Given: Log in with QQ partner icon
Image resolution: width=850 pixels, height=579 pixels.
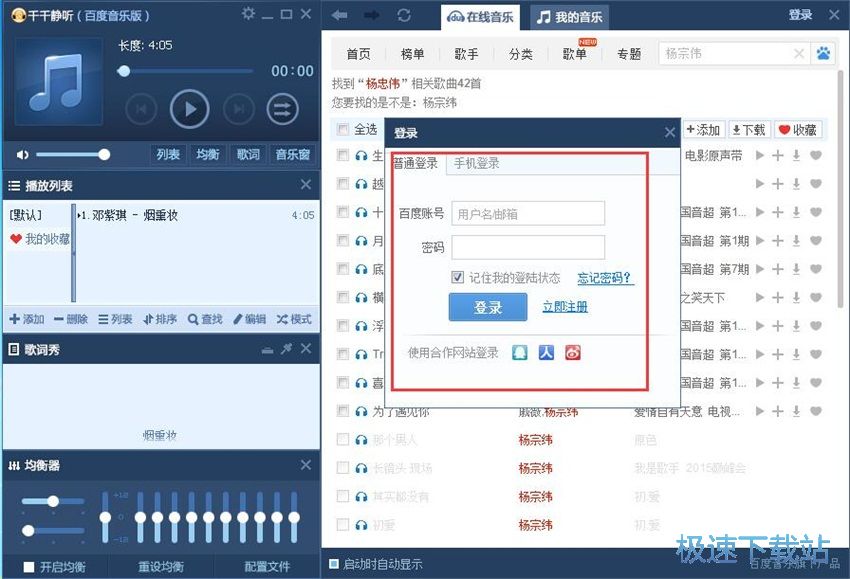Looking at the screenshot, I should (x=520, y=352).
